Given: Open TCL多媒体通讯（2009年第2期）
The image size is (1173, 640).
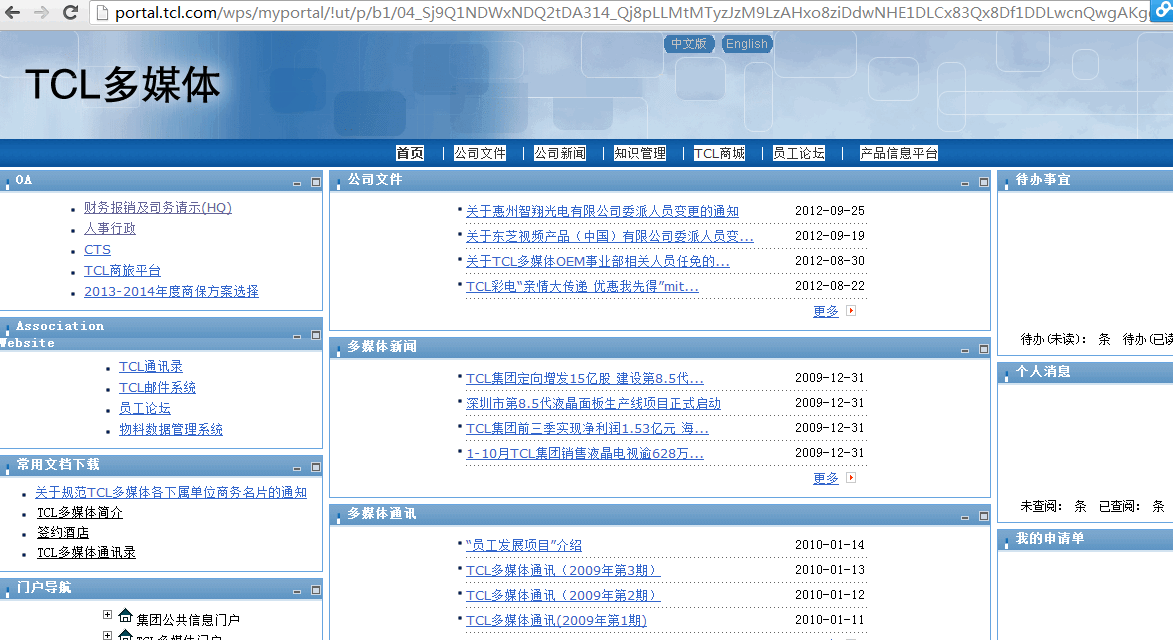Looking at the screenshot, I should (x=563, y=595).
